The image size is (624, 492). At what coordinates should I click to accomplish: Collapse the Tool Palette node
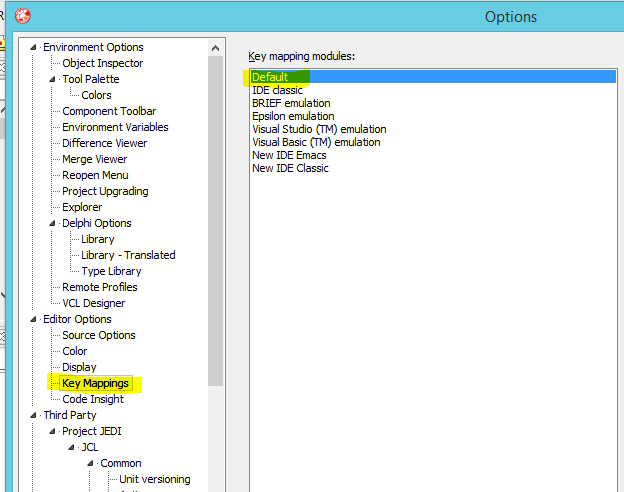(52, 79)
